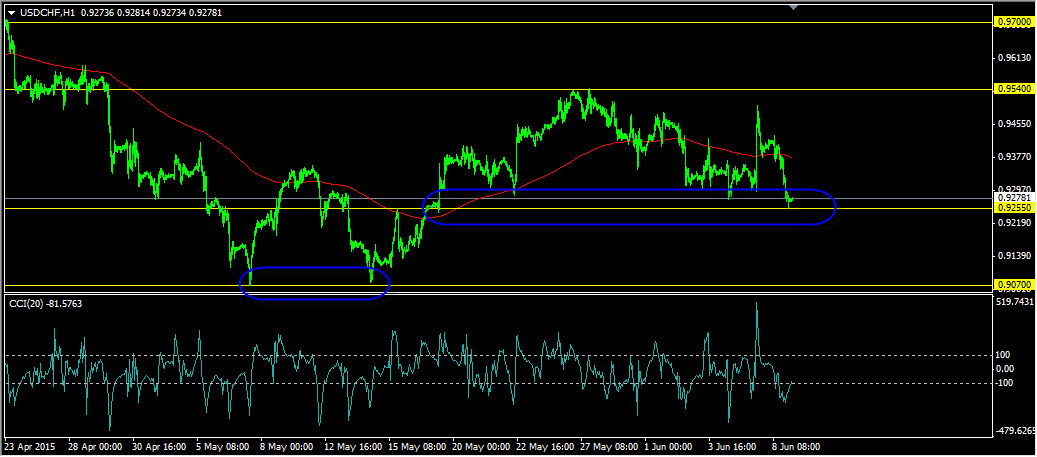Click the chart shift triangle marker at top
Viewport: 1037px width, 457px height.
[794, 7]
